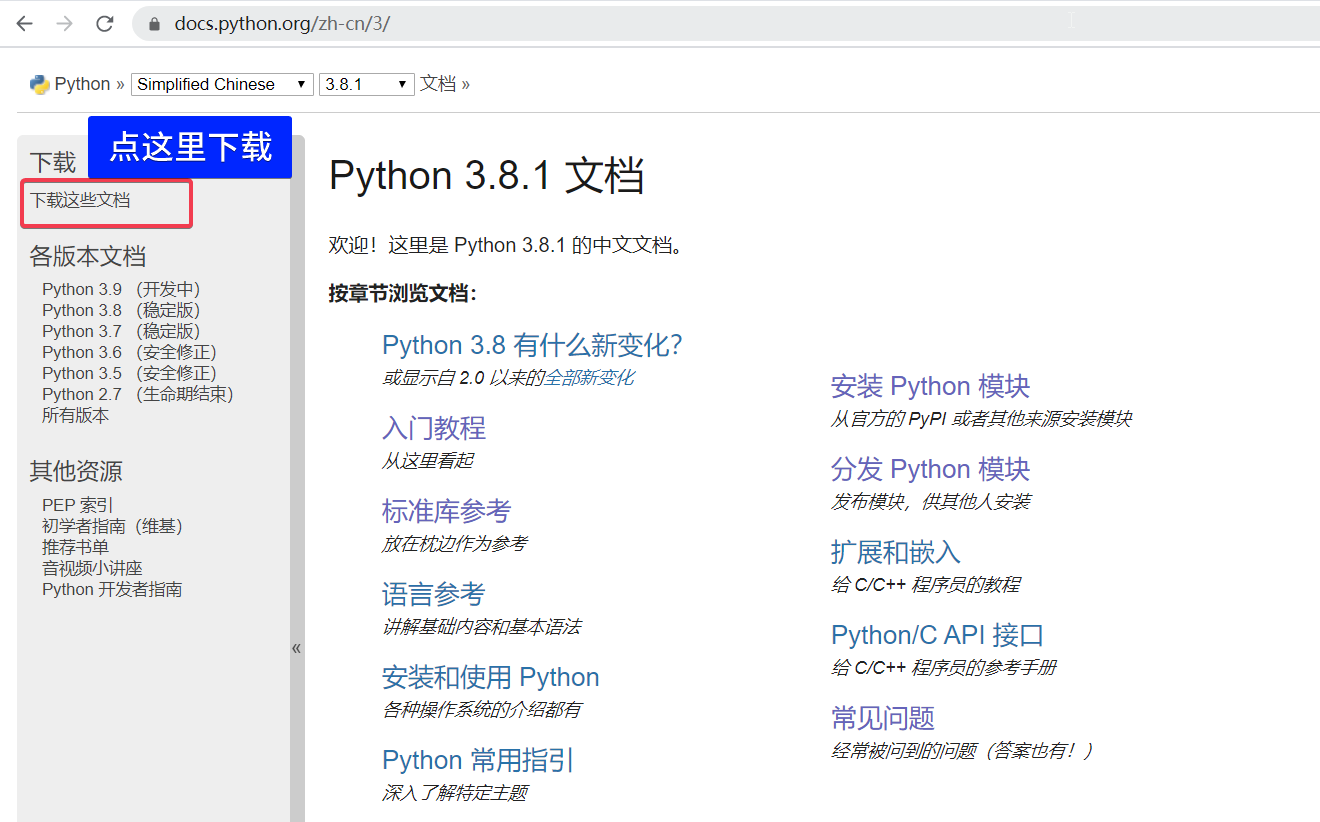Click the 欢迎 welcome sentence
The width and height of the screenshot is (1320, 822).
click(x=507, y=245)
